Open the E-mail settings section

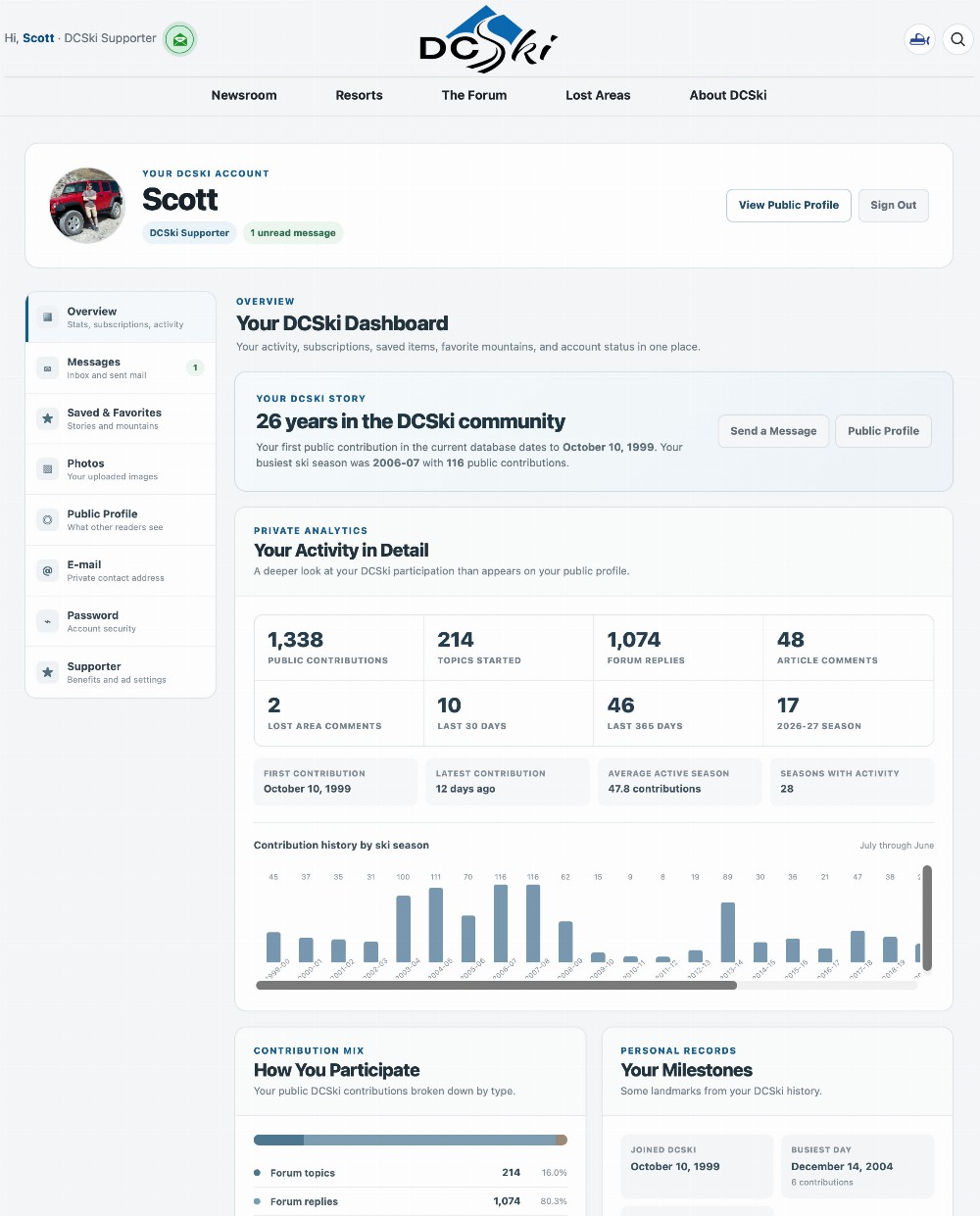coord(121,570)
